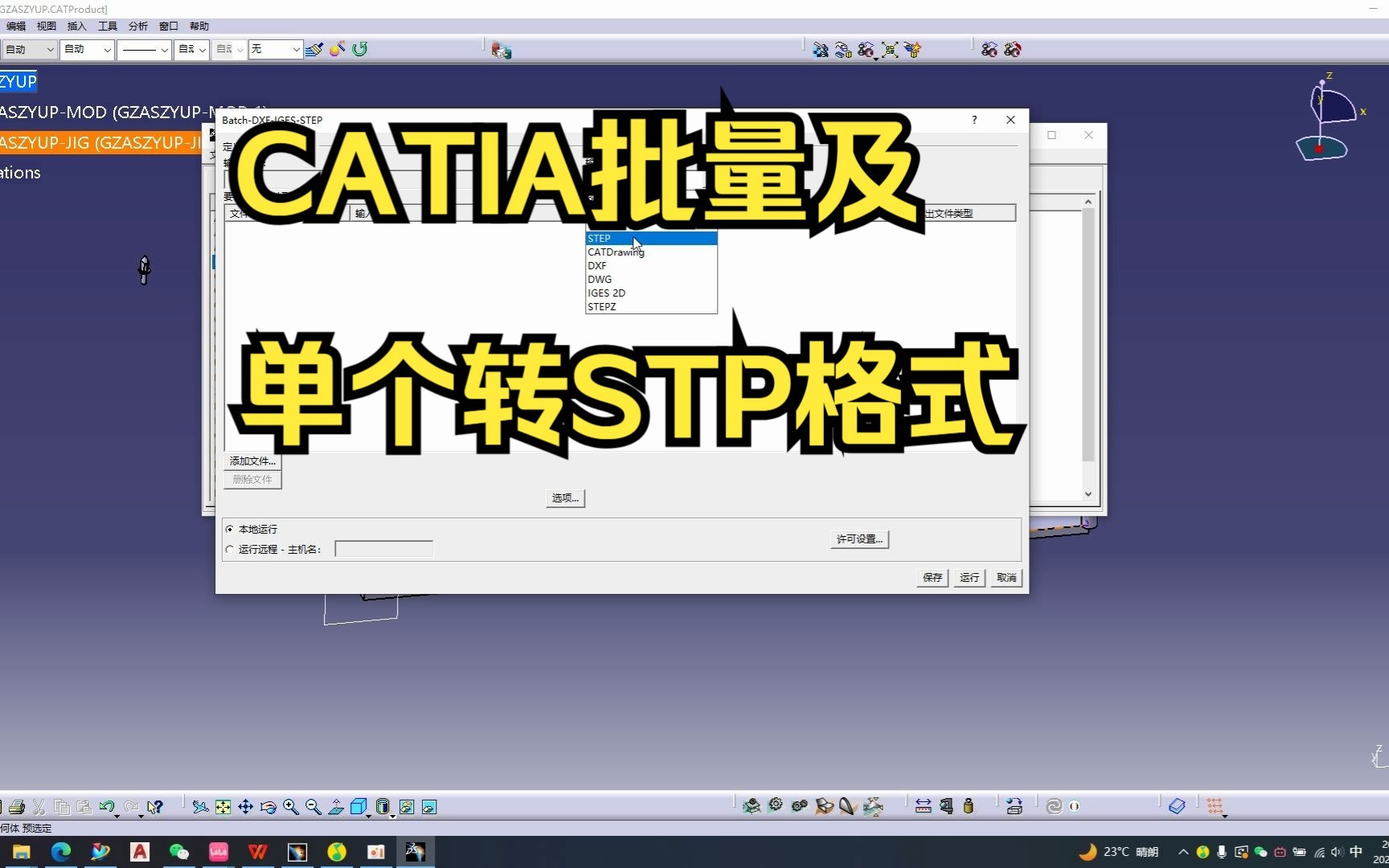The image size is (1389, 868).
Task: Open the 工具 menu
Action: 108,26
